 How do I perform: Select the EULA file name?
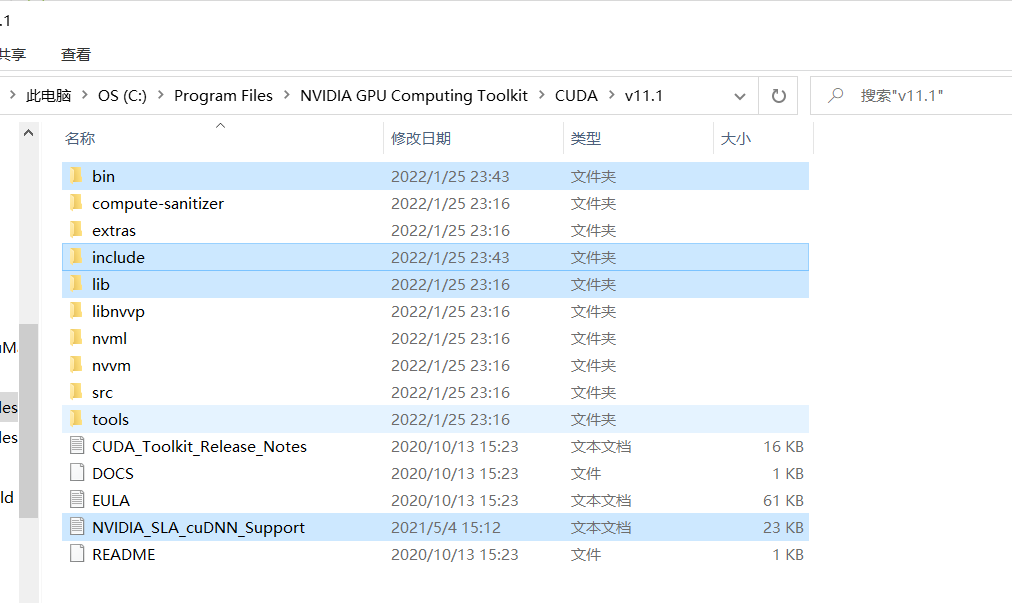click(111, 500)
